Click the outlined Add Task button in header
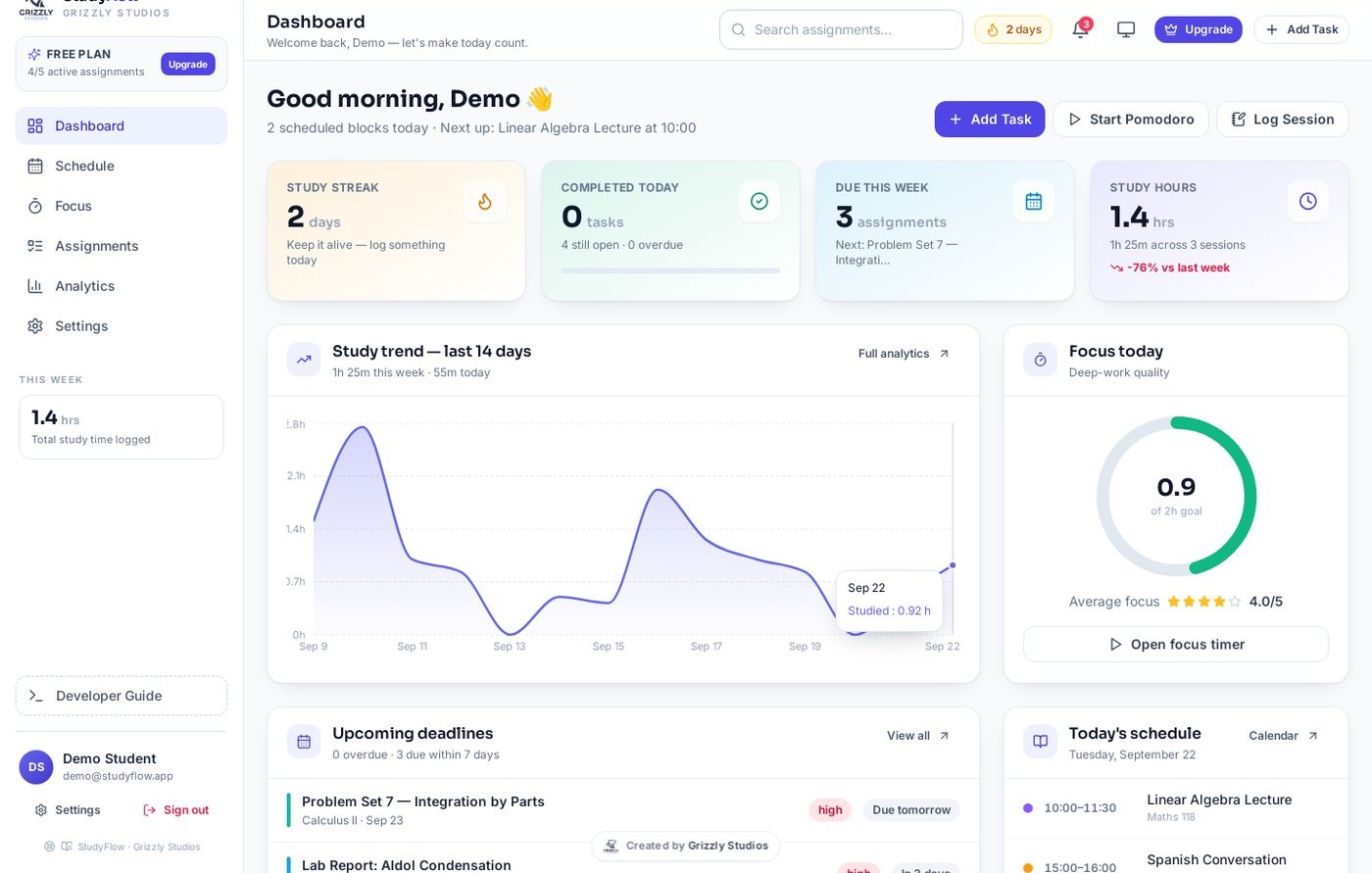1372x873 pixels. point(1301,29)
